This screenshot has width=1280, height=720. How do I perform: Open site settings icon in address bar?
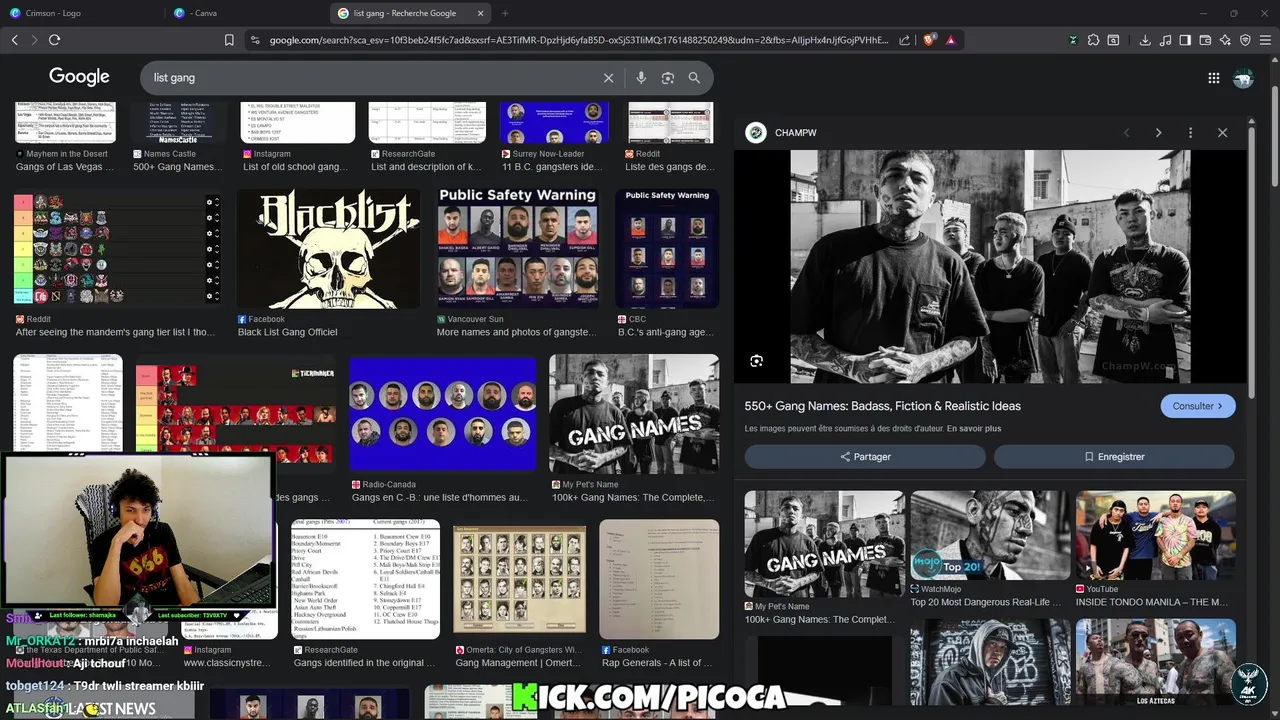coord(255,40)
